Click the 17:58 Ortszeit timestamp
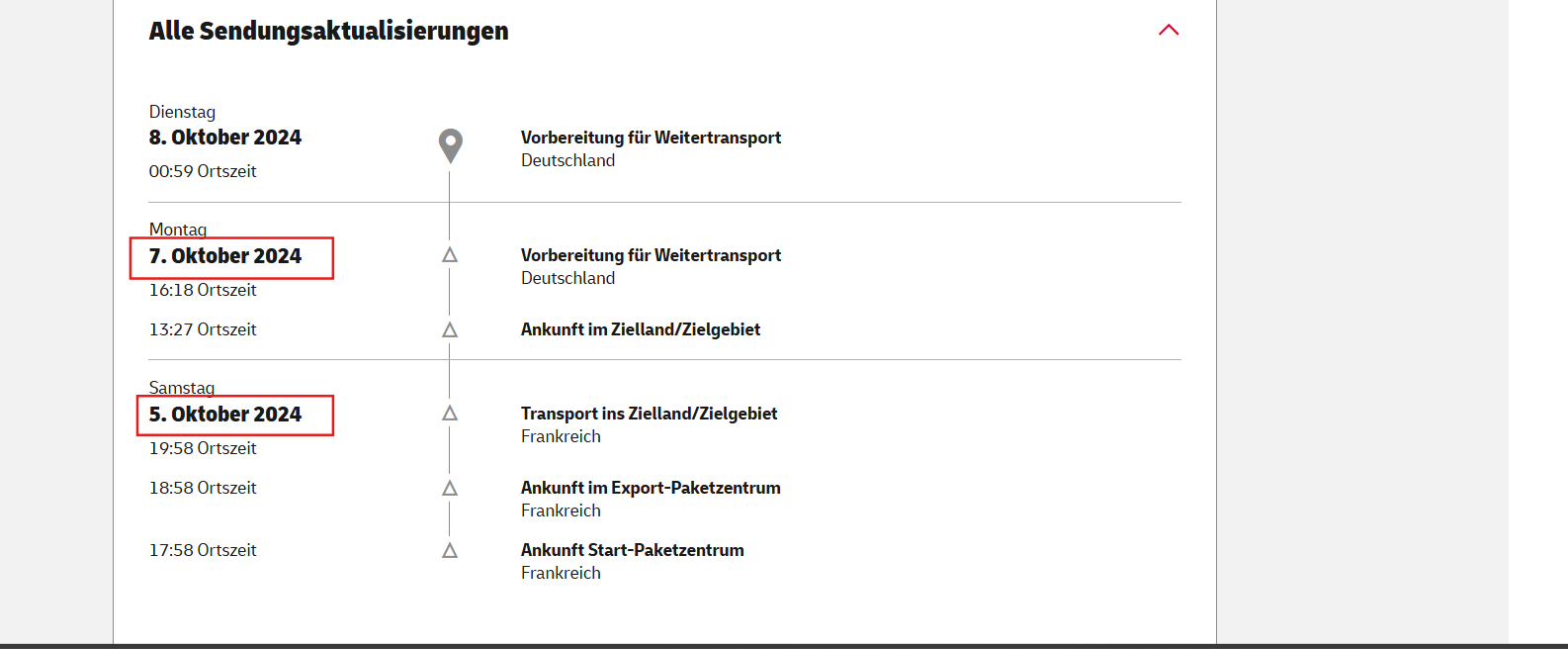The width and height of the screenshot is (1568, 649). [x=203, y=550]
